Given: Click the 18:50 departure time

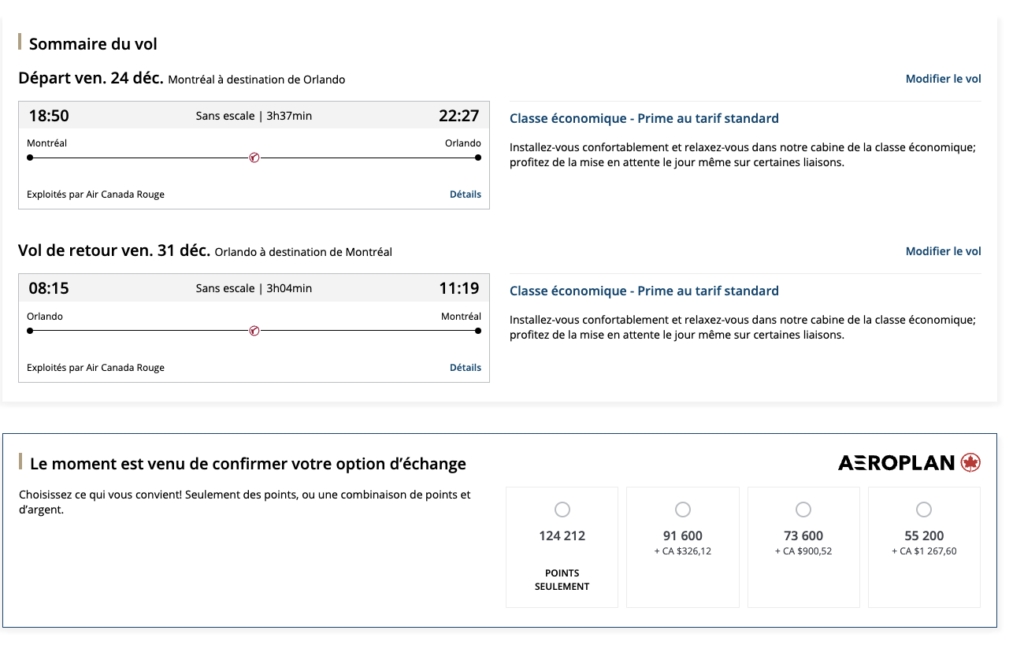Looking at the screenshot, I should click(48, 116).
